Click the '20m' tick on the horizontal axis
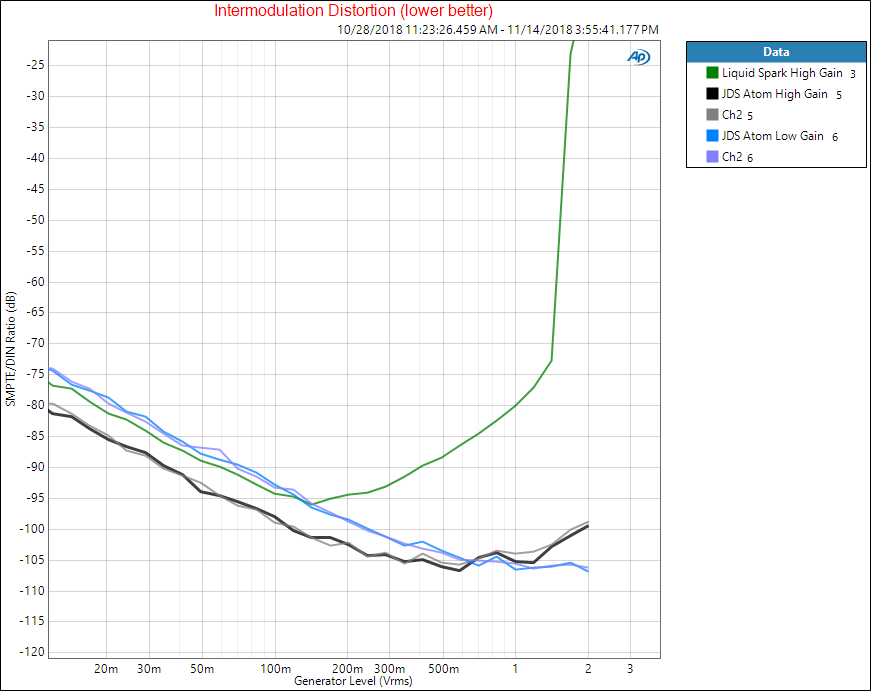Screen dimensions: 871x691 [x=106, y=669]
